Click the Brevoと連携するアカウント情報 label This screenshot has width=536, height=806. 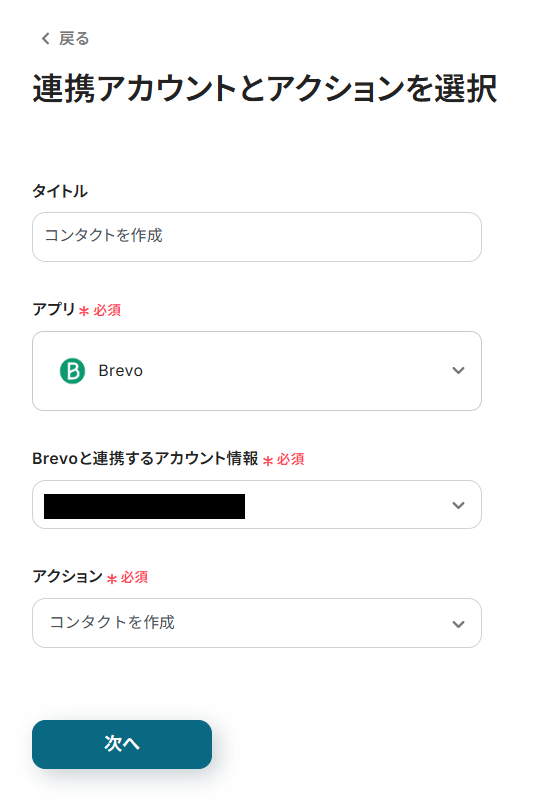point(145,459)
